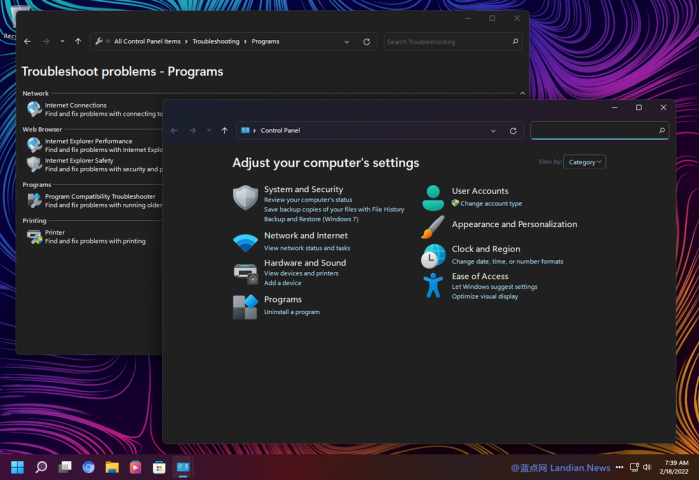Viewport: 700px width, 480px height.
Task: Click the View devices and printers link
Action: 301,273
